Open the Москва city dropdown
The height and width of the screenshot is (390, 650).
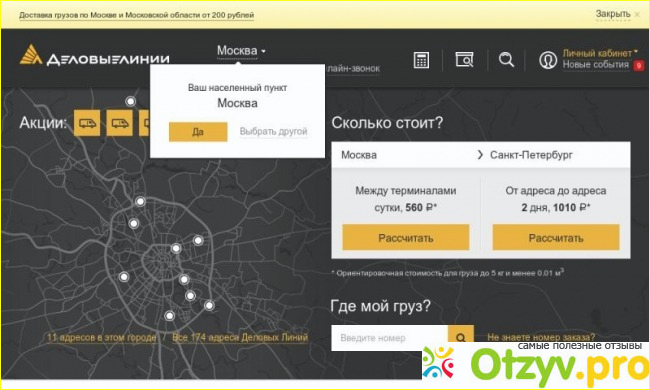(x=241, y=51)
